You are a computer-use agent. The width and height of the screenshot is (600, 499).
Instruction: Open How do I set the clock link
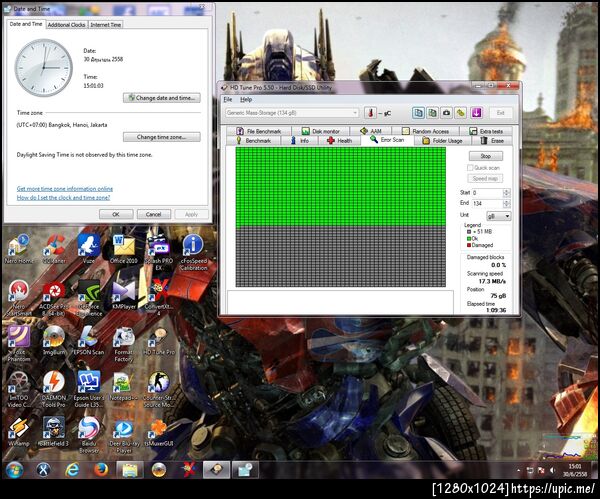(64, 197)
